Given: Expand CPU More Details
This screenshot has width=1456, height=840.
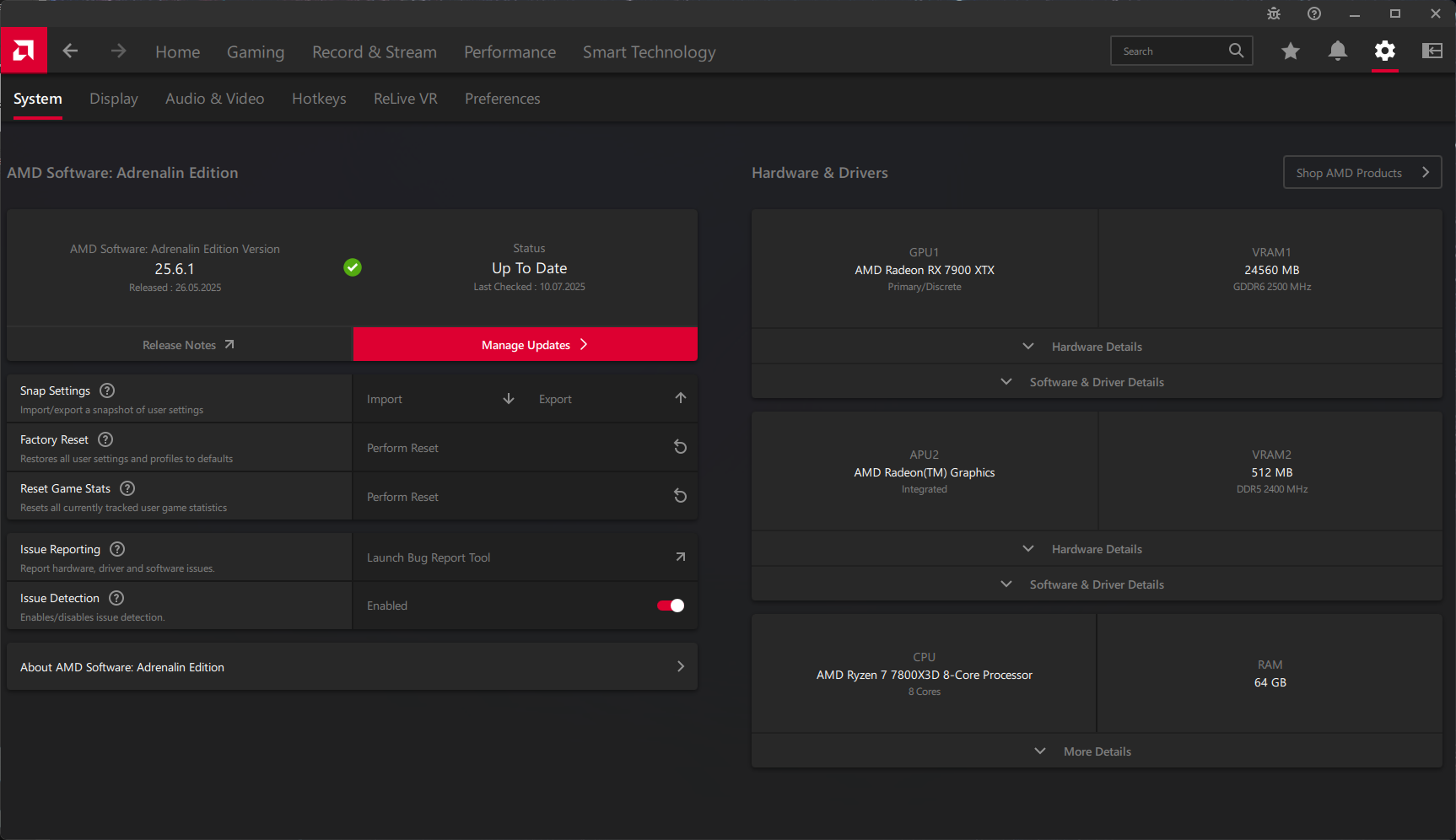Looking at the screenshot, I should tap(1097, 751).
